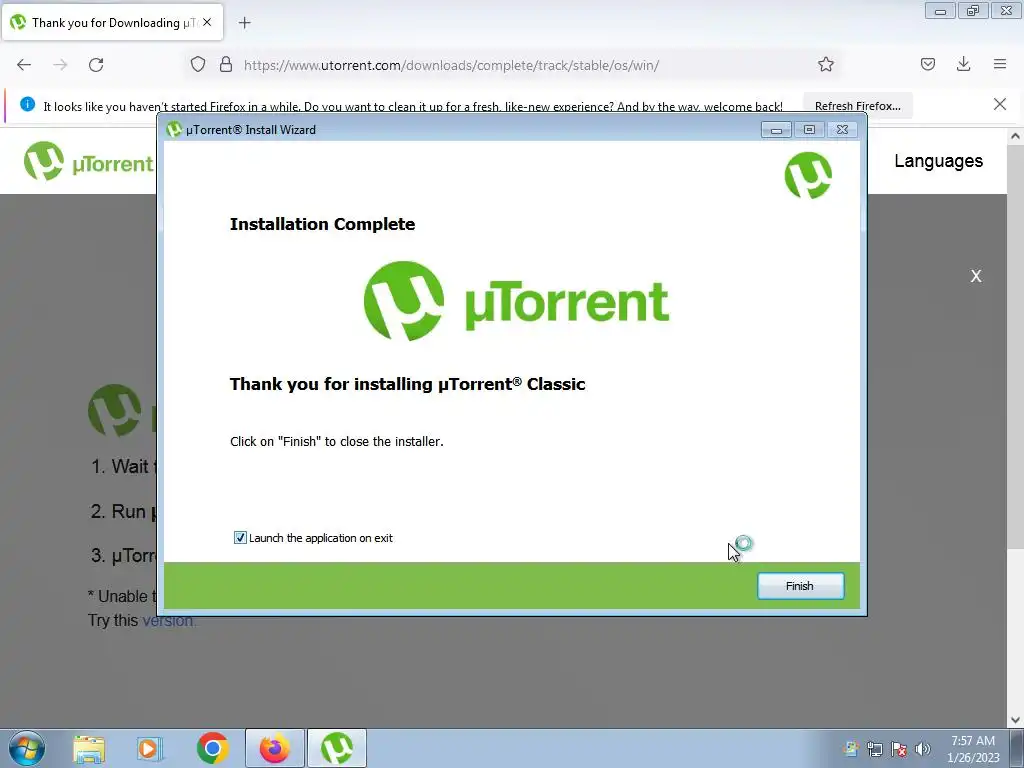This screenshot has width=1024, height=768.
Task: Click the Installation Complete heading
Action: [323, 224]
